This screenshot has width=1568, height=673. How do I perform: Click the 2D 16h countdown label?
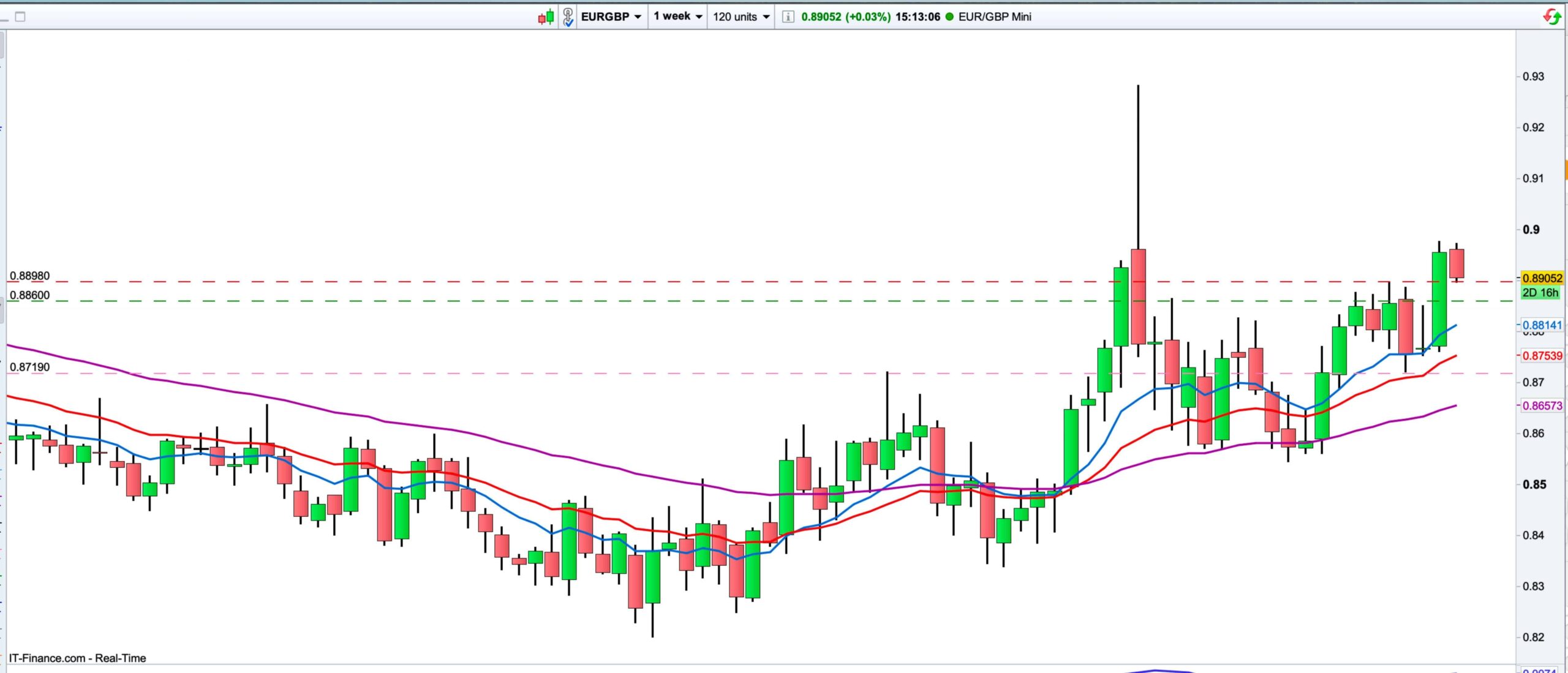tap(1540, 293)
